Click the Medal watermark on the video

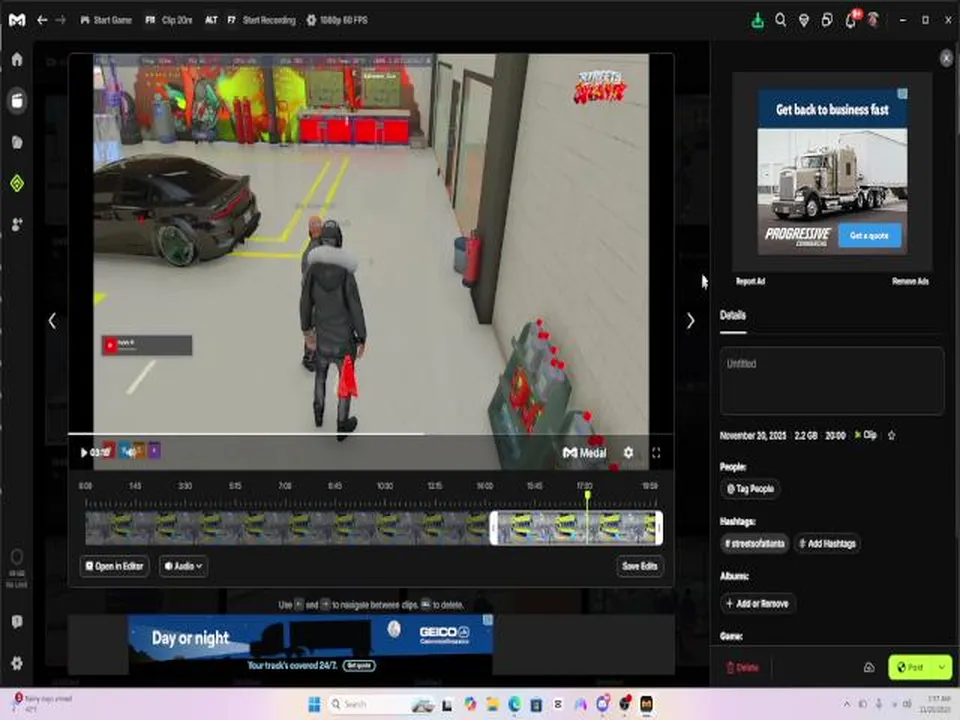(x=585, y=452)
